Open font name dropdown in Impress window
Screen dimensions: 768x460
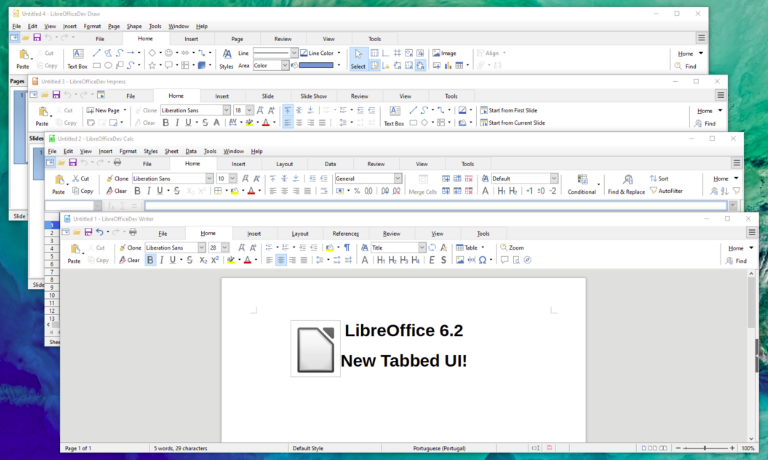[226, 110]
